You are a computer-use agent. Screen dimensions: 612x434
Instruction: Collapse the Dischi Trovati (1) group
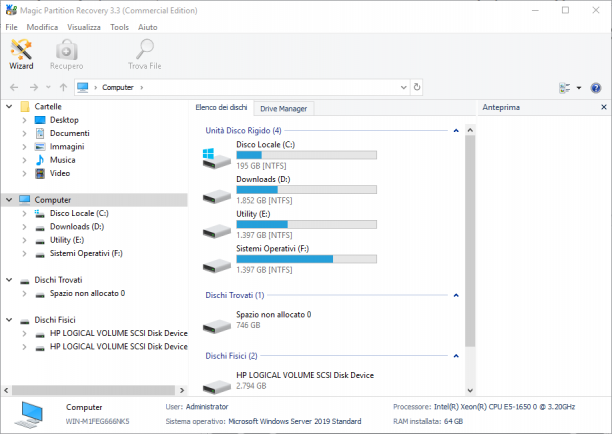456,295
